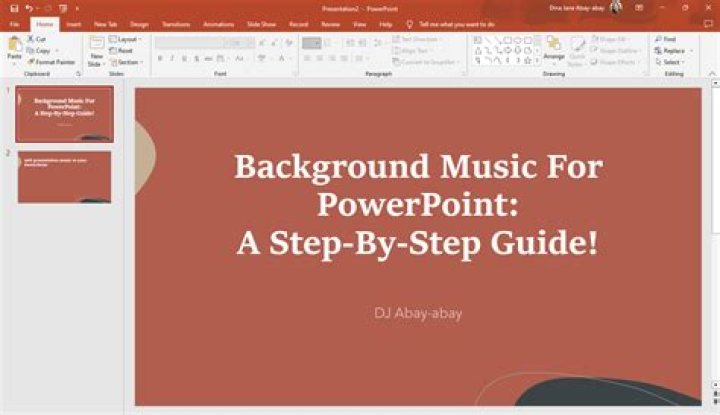This screenshot has height=415, width=720.
Task: Cut the selection with the scissors icon
Action: (31, 39)
